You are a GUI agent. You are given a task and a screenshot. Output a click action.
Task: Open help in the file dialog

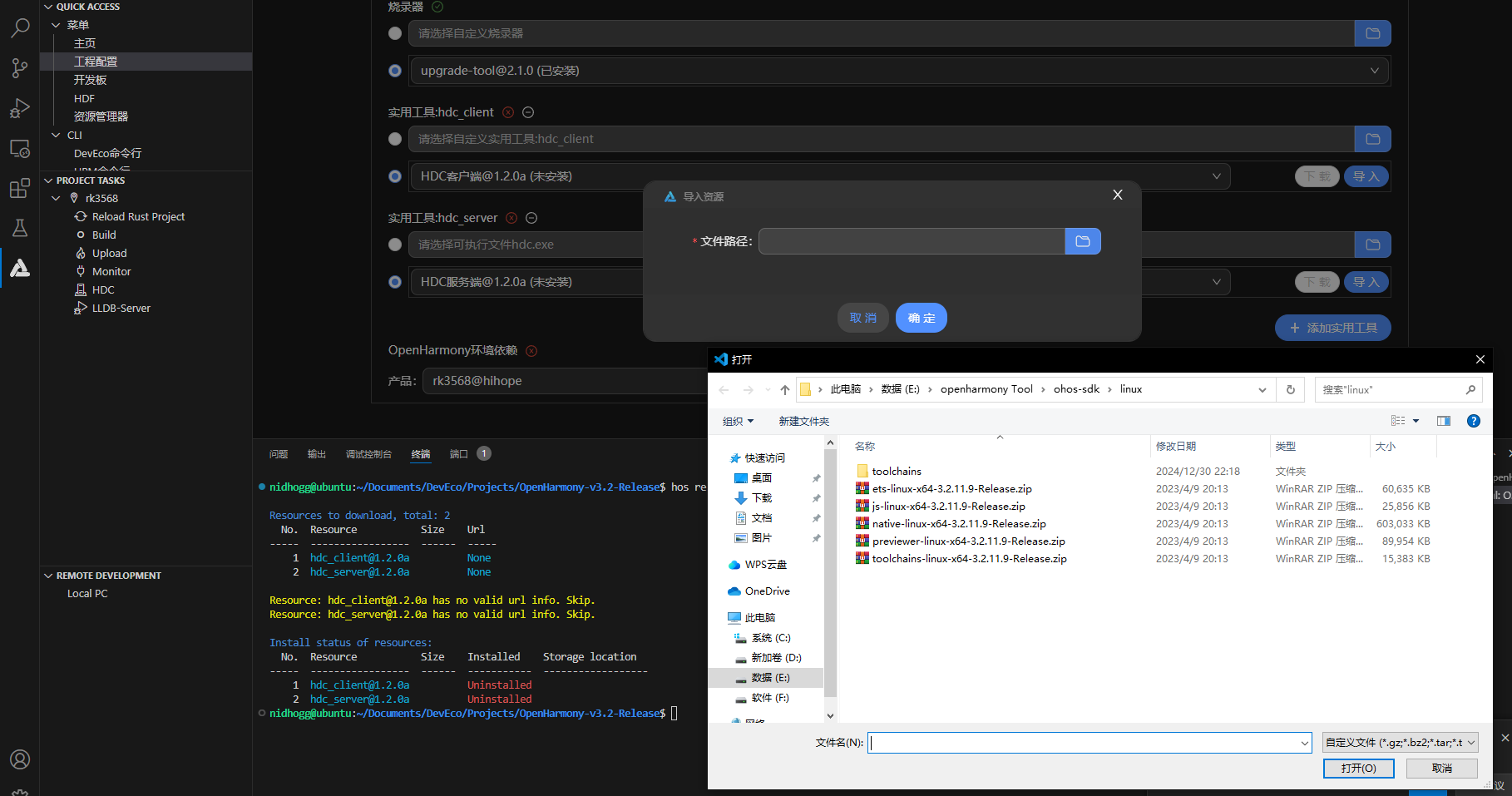pos(1473,421)
